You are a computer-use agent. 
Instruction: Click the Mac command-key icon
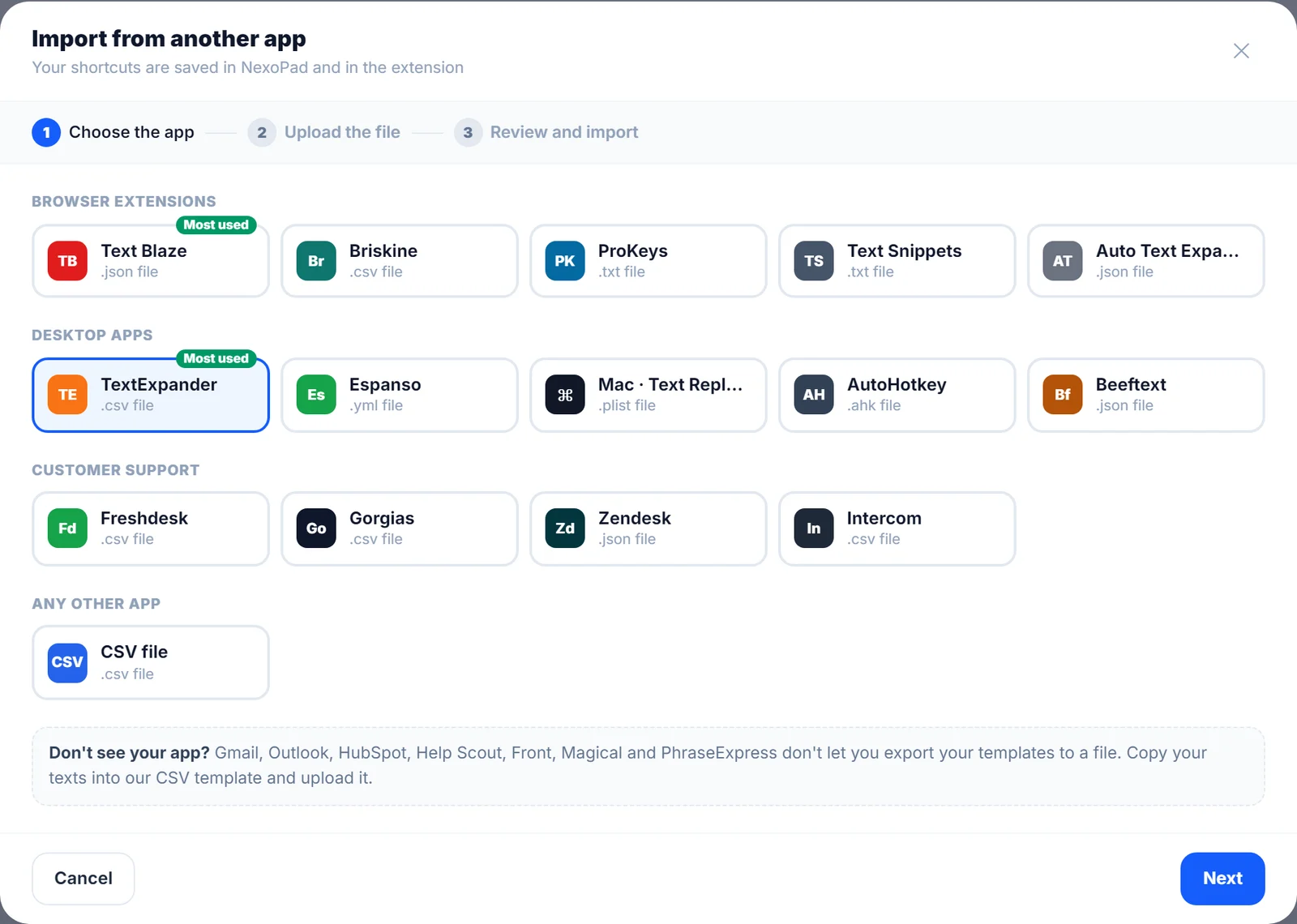[x=565, y=395]
